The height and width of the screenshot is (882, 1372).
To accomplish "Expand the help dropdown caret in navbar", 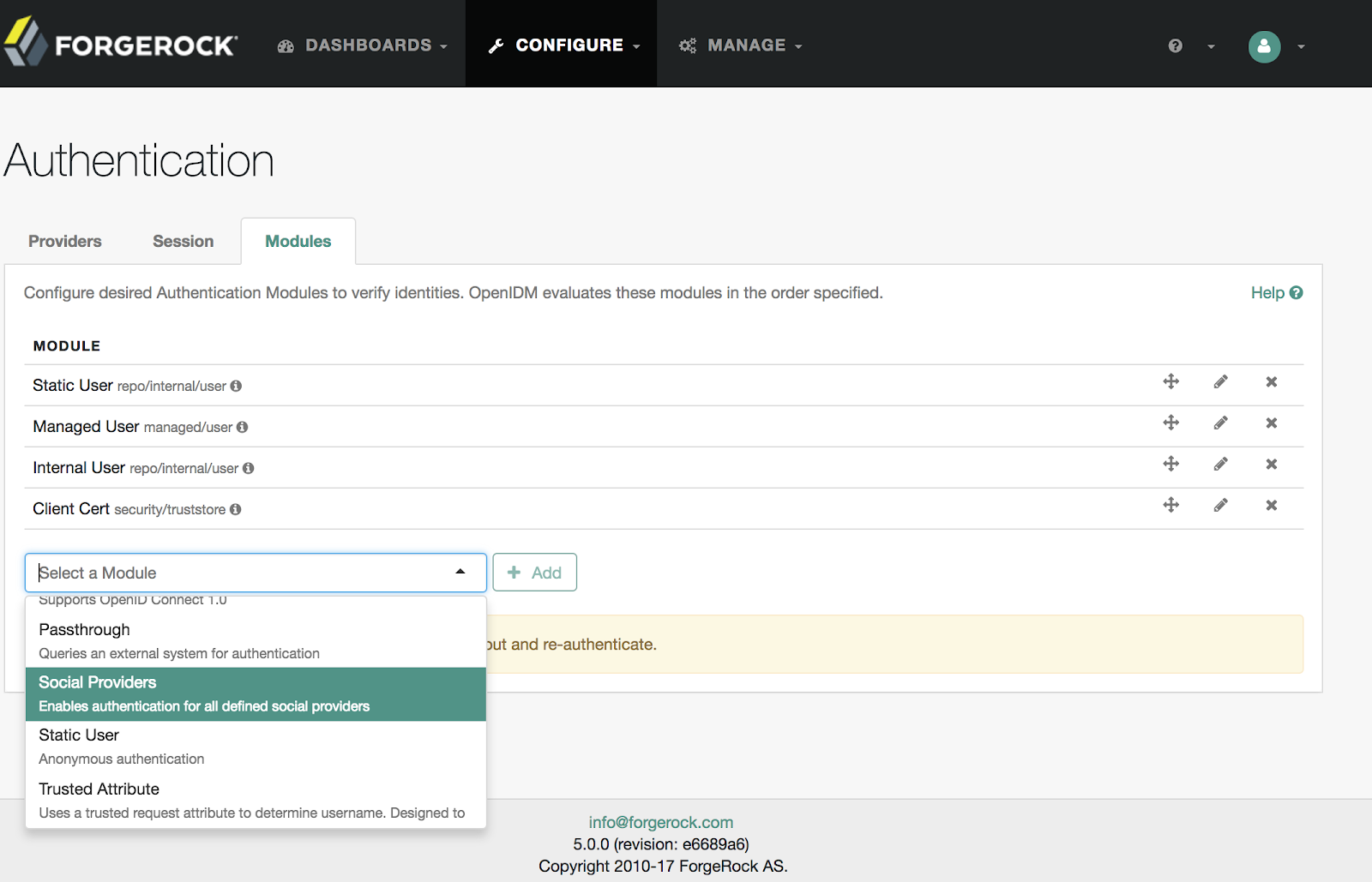I will [x=1211, y=46].
